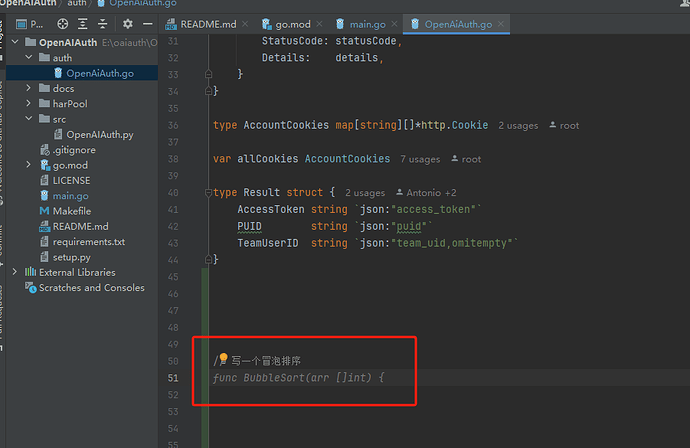The height and width of the screenshot is (448, 690).
Task: Click the auth breadcrumb
Action: pyautogui.click(x=77, y=3)
